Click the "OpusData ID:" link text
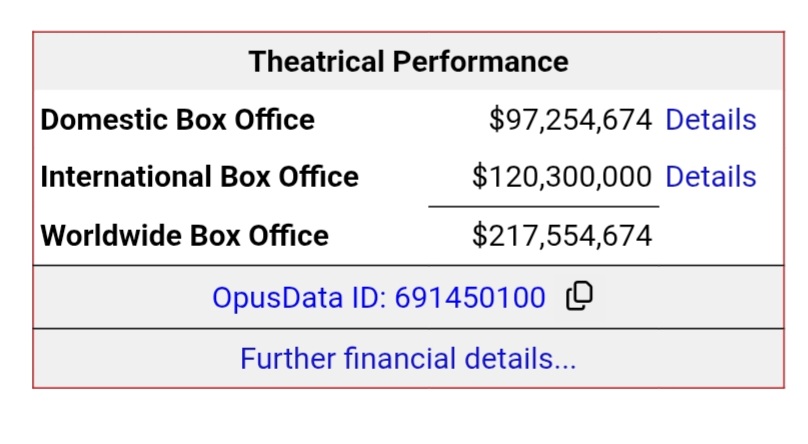 (x=299, y=298)
